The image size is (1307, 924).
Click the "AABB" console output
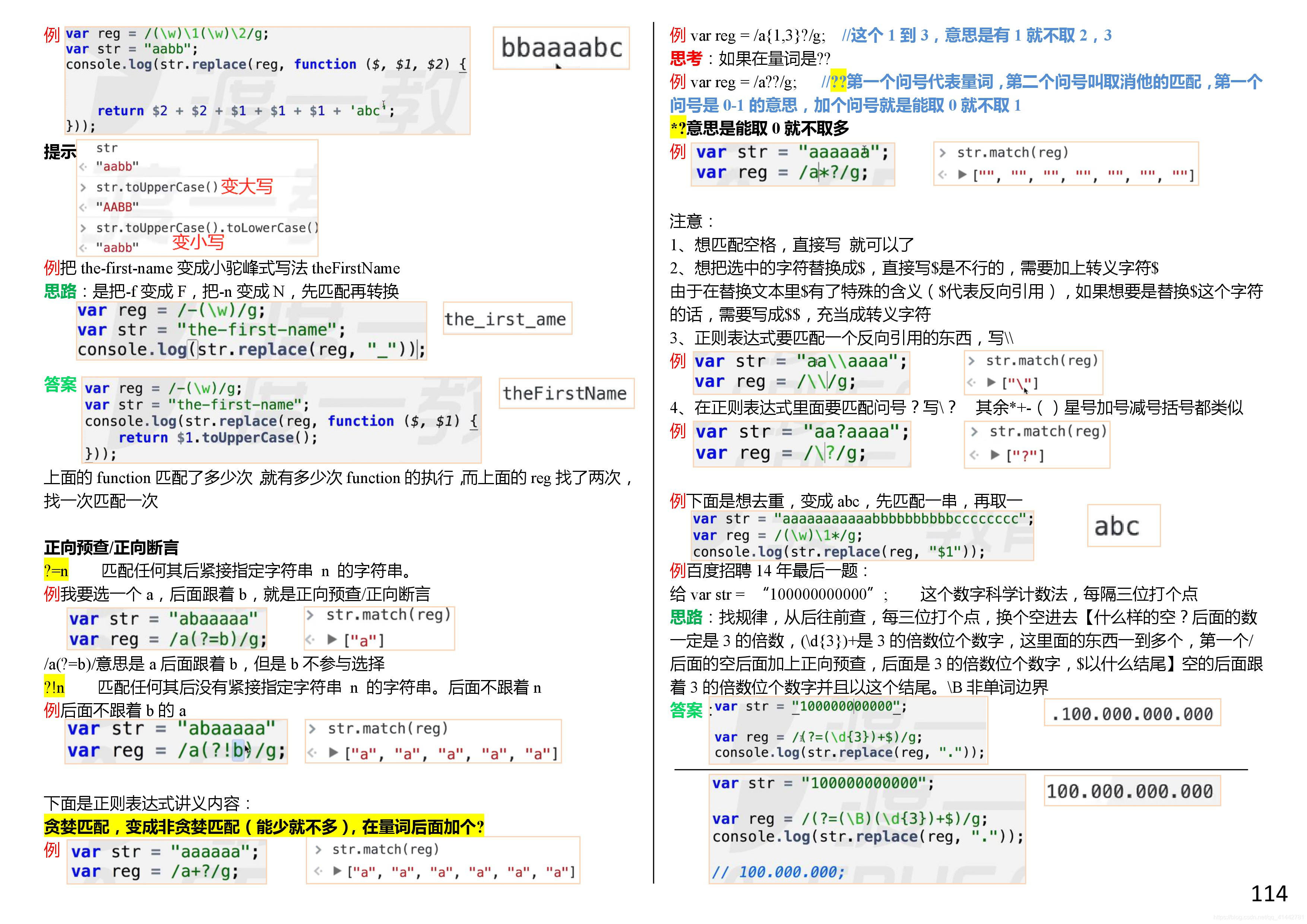(117, 207)
